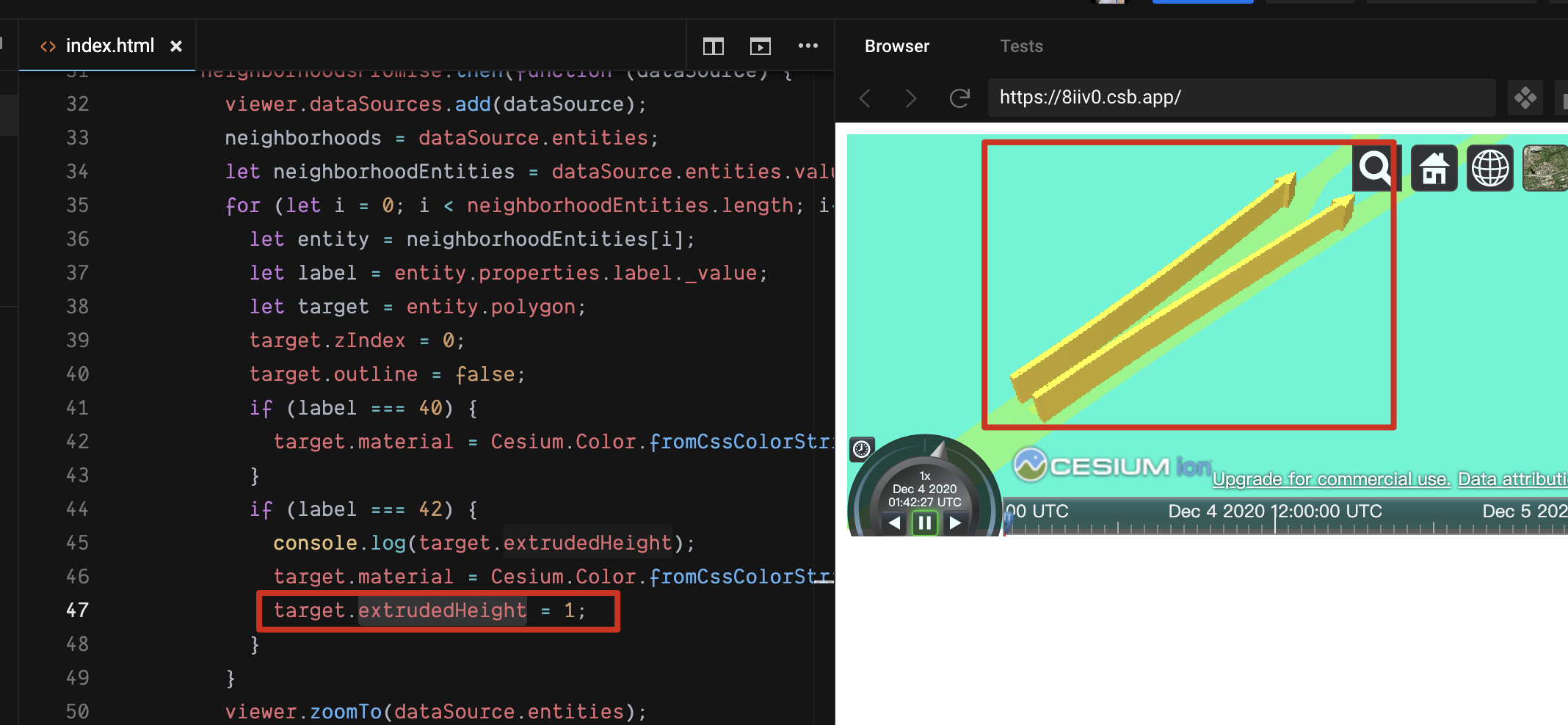Image resolution: width=1568 pixels, height=725 pixels.
Task: Select the Browser tab
Action: tap(896, 45)
